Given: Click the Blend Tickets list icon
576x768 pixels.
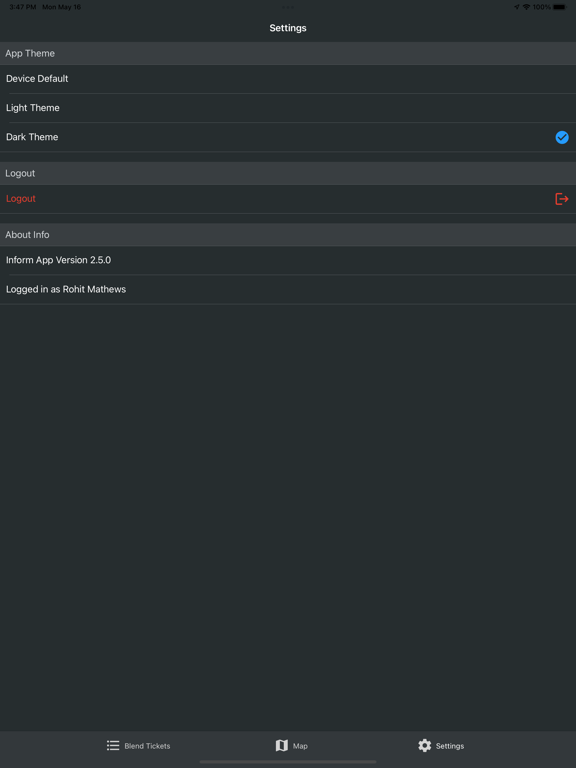Looking at the screenshot, I should [113, 746].
